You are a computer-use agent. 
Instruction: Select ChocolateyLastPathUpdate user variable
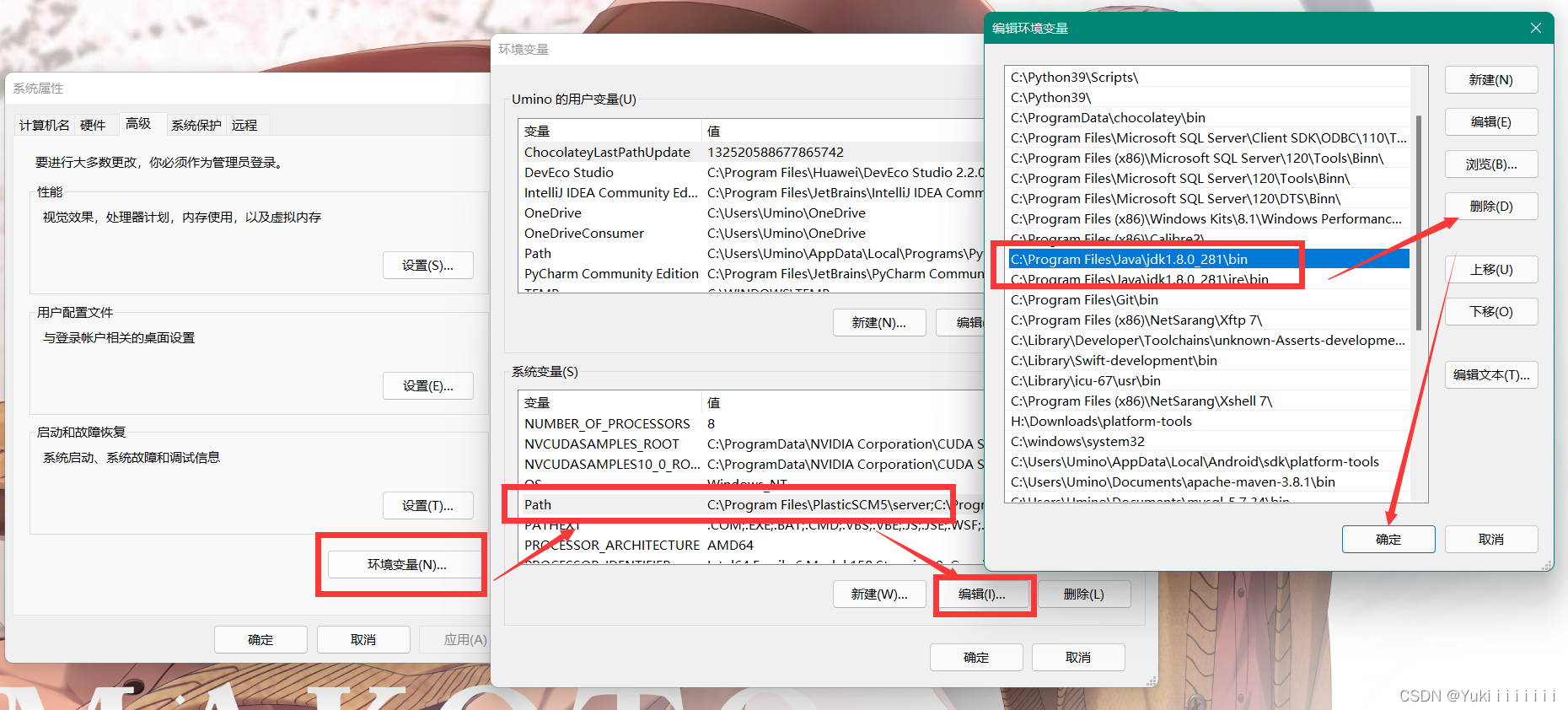click(752, 152)
